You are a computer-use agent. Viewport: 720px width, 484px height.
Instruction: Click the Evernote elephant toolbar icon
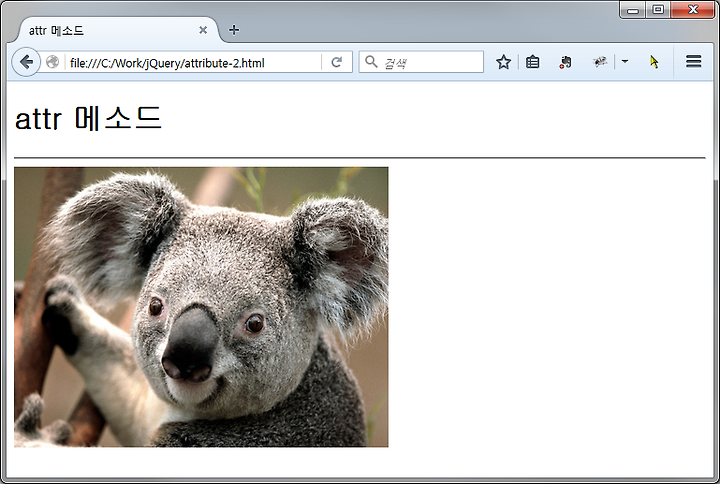click(566, 62)
